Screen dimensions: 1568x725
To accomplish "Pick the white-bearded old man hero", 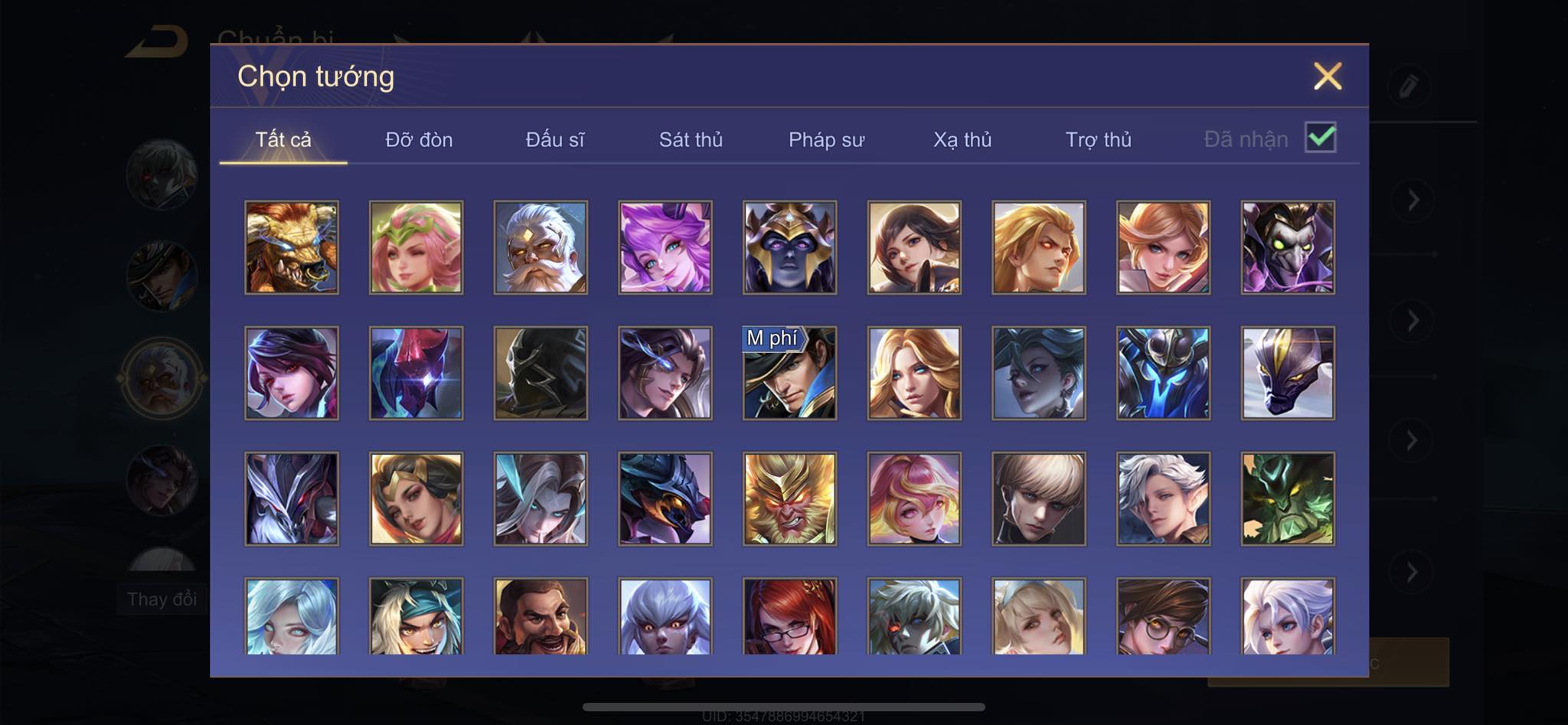I will (x=541, y=247).
